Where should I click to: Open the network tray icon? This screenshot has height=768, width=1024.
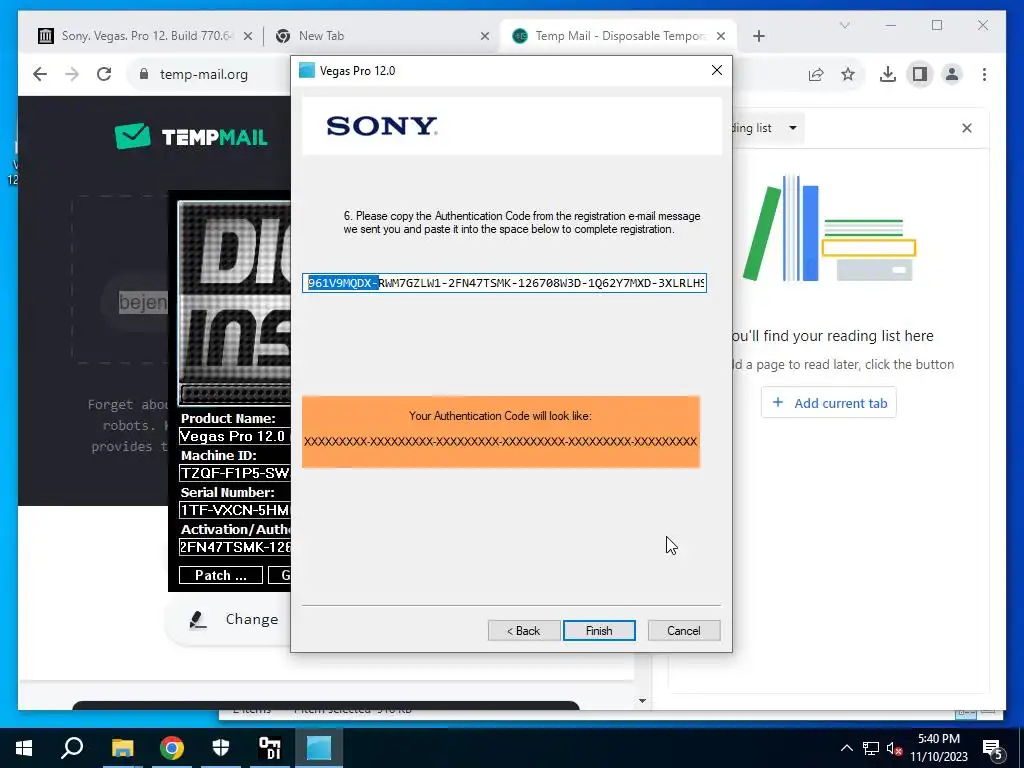871,748
